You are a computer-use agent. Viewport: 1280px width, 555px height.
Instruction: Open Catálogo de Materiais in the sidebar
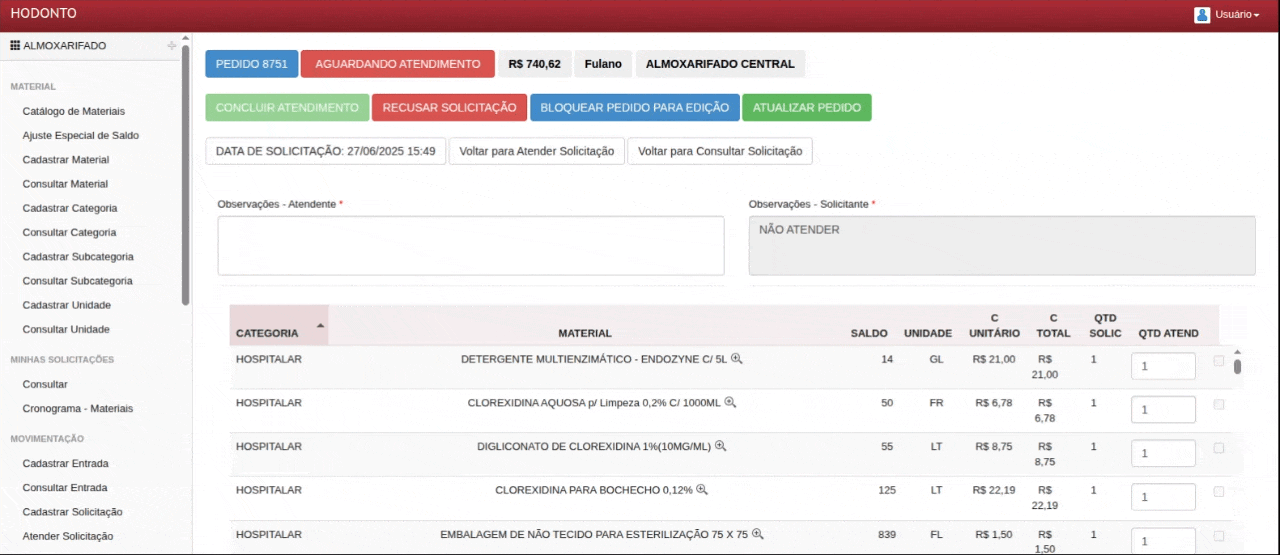click(73, 111)
